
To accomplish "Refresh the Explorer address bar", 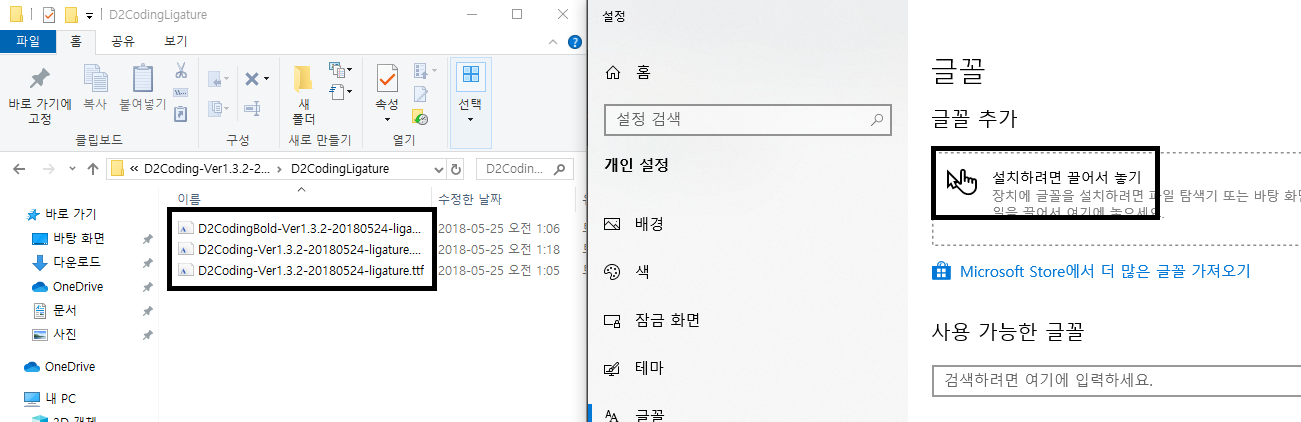I will tap(456, 168).
